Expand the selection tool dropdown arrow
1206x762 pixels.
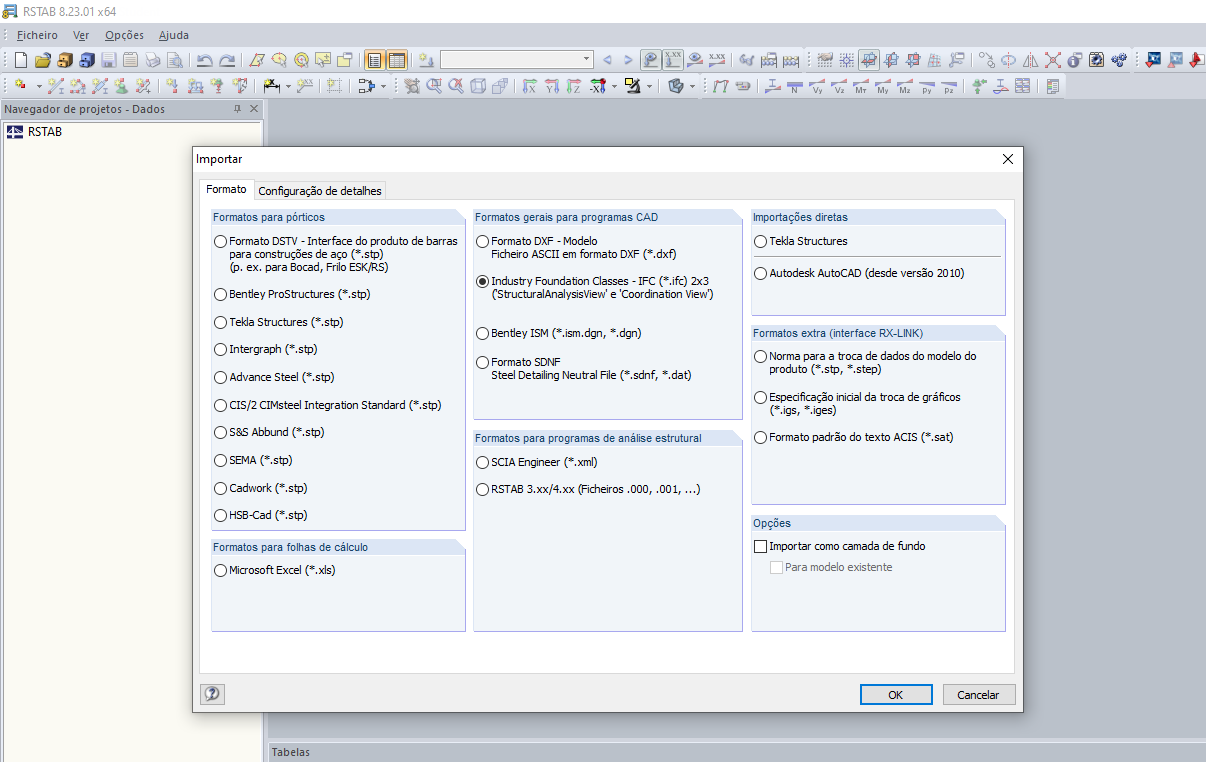coord(383,86)
